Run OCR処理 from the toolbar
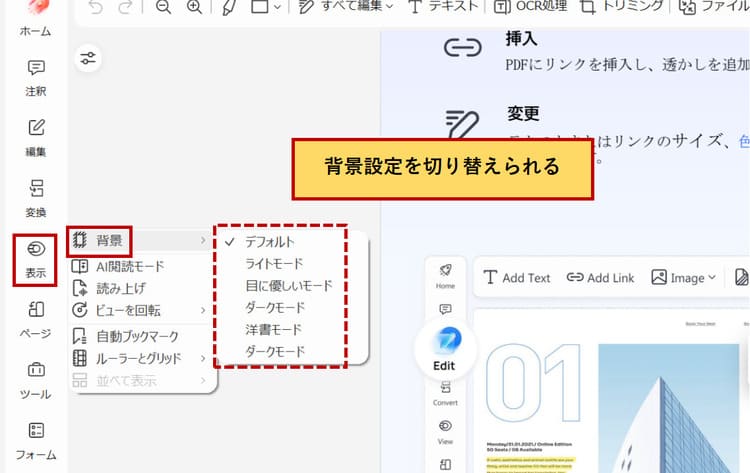The height and width of the screenshot is (473, 750). coord(530,7)
